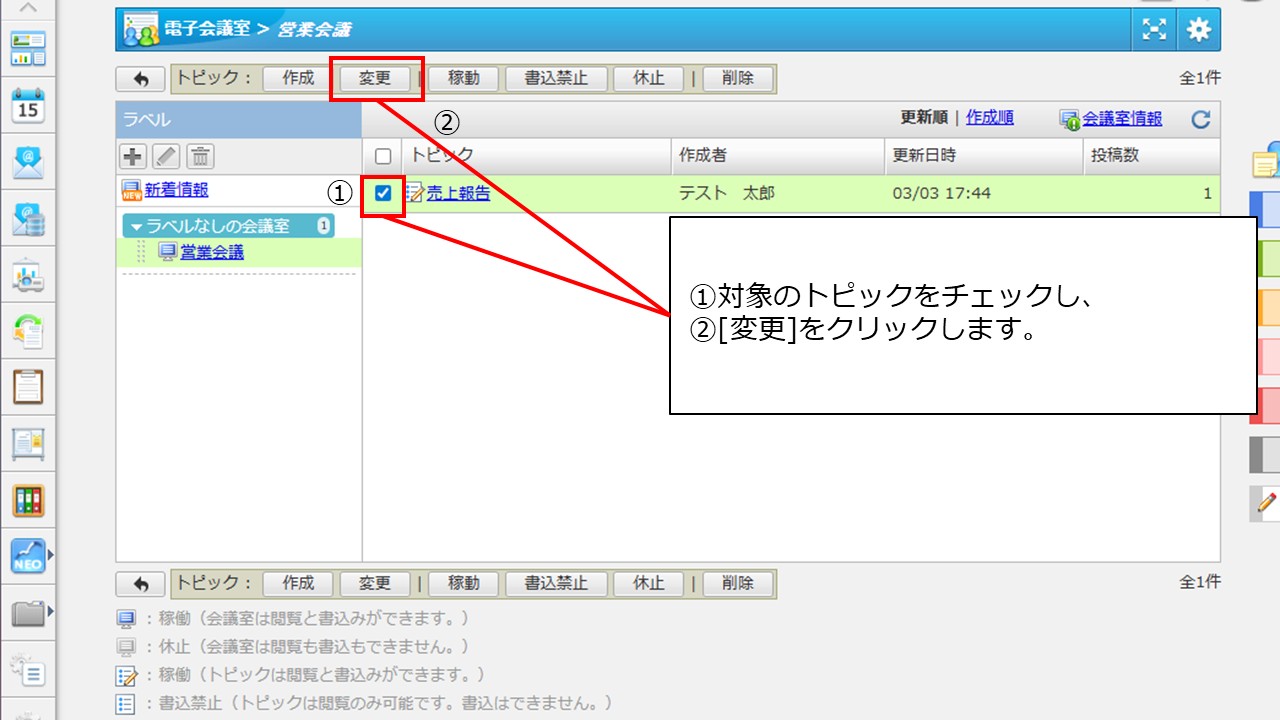Viewport: 1280px width, 720px height.
Task: Open the 売上報告 topic link
Action: [458, 194]
